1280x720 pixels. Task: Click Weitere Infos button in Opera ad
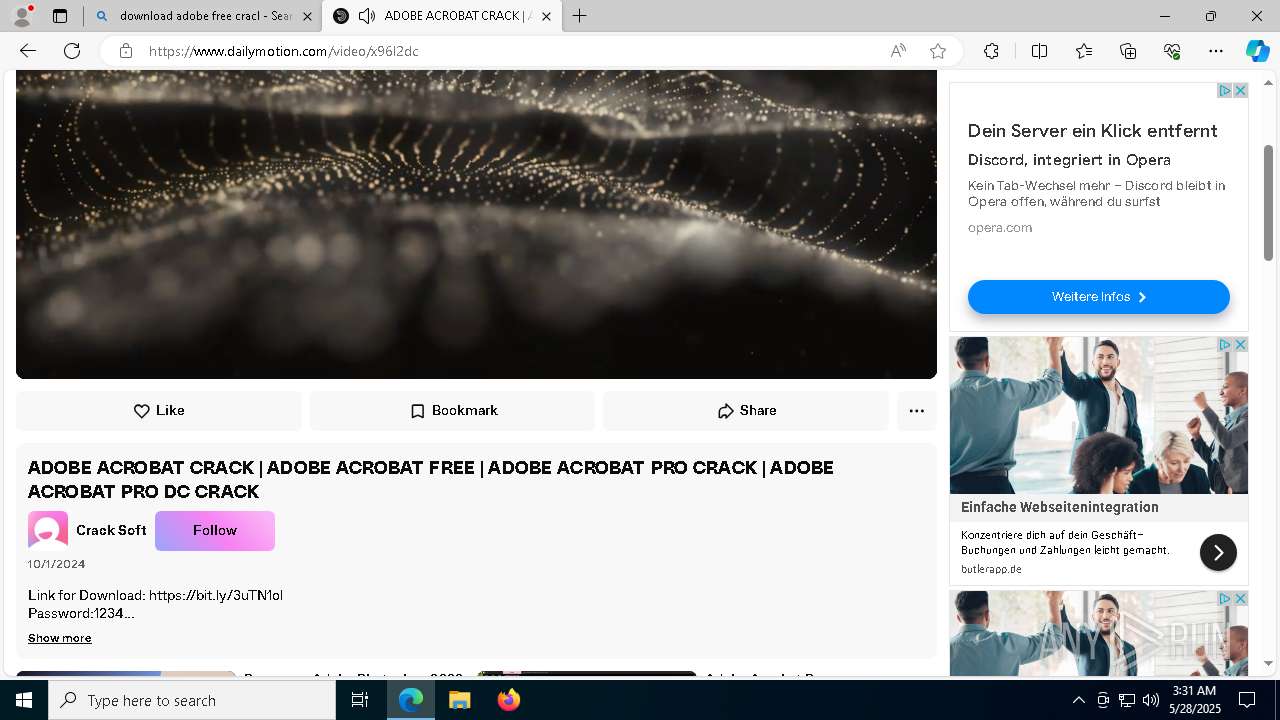tap(1098, 297)
